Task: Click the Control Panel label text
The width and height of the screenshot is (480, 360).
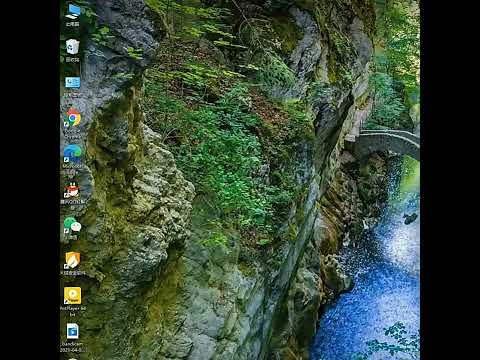Action: point(72,95)
